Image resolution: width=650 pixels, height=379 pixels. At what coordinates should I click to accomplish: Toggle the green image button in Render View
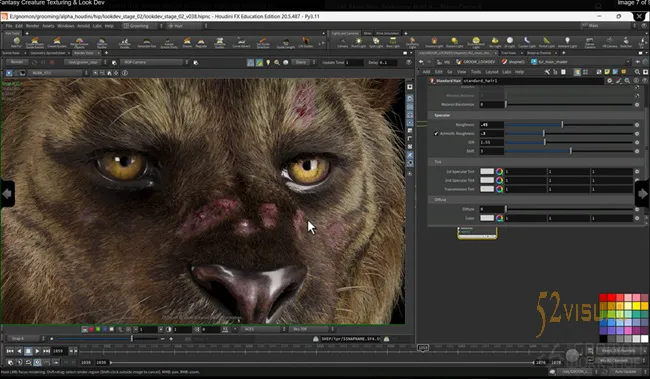click(259, 62)
